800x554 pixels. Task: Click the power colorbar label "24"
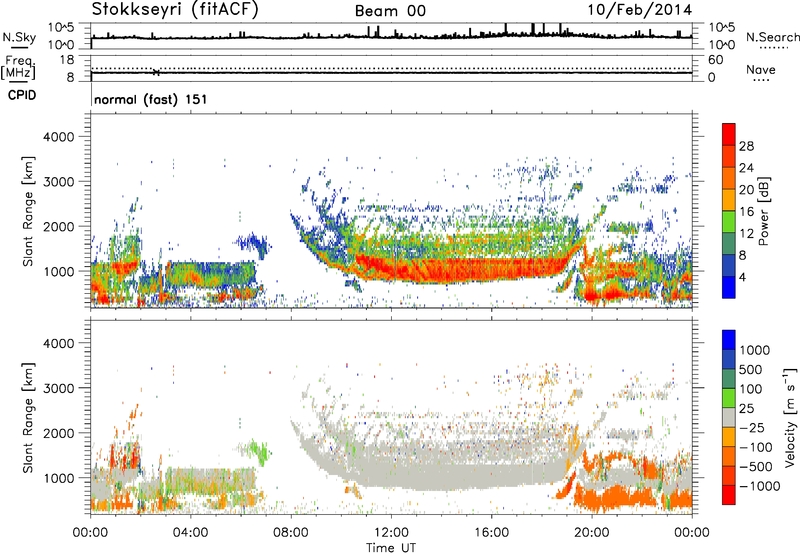pos(746,168)
